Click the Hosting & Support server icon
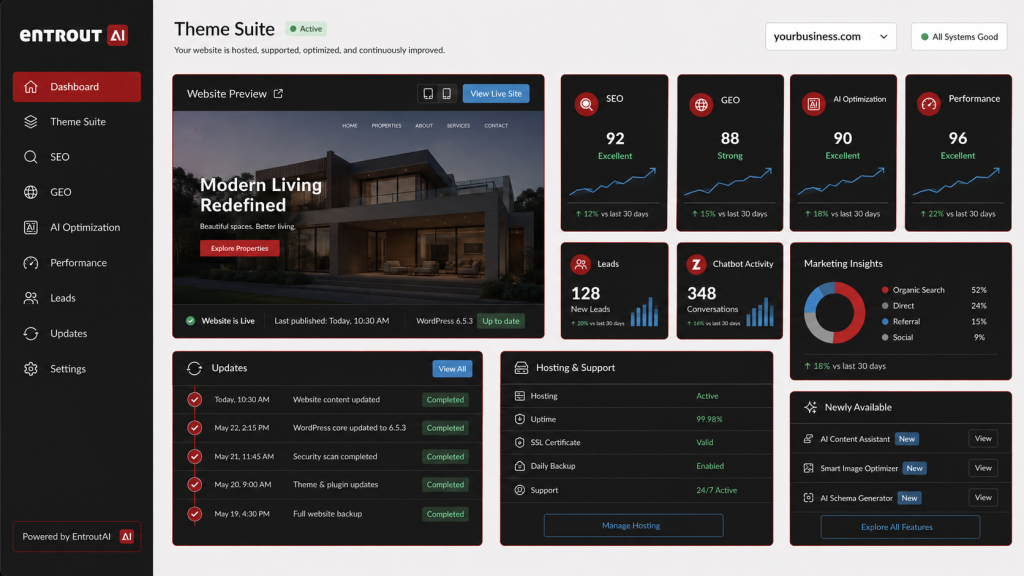The width and height of the screenshot is (1024, 576). [521, 368]
